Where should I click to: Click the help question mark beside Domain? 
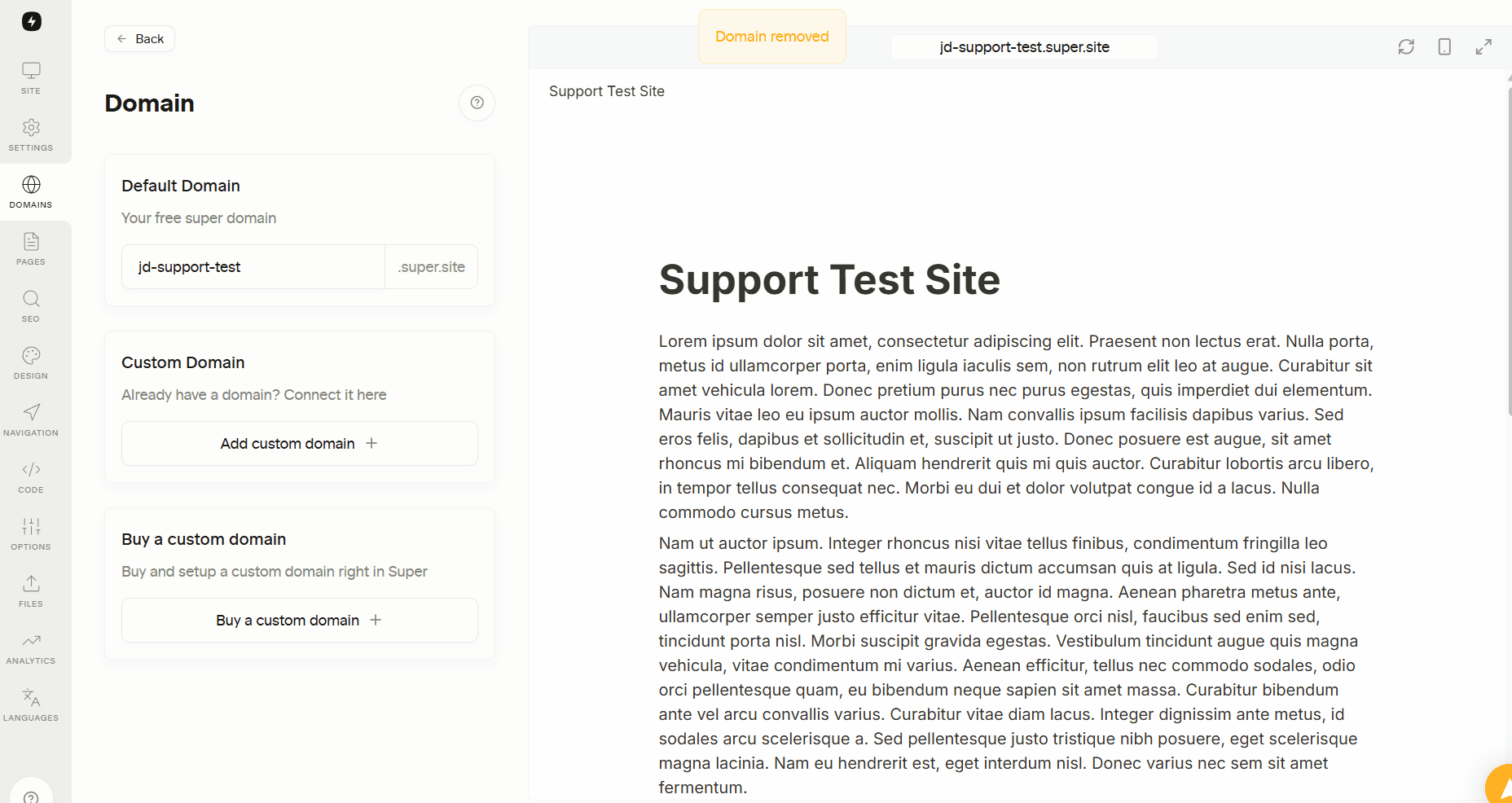point(477,103)
